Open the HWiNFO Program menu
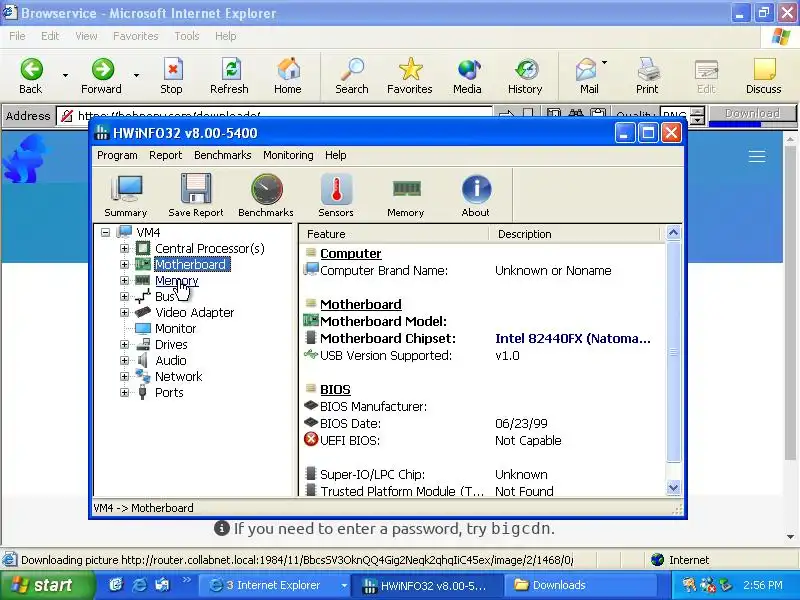Image resolution: width=800 pixels, height=600 pixels. tap(117, 155)
